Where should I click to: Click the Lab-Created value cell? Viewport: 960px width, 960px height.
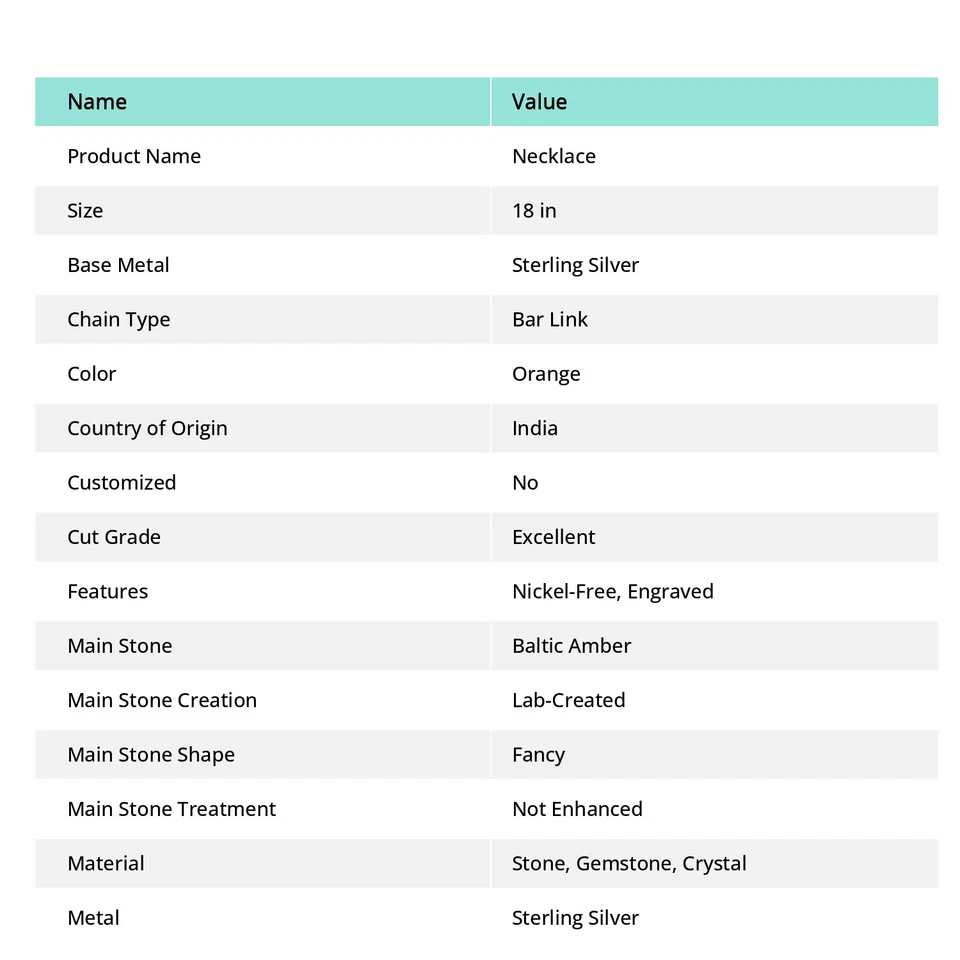568,700
